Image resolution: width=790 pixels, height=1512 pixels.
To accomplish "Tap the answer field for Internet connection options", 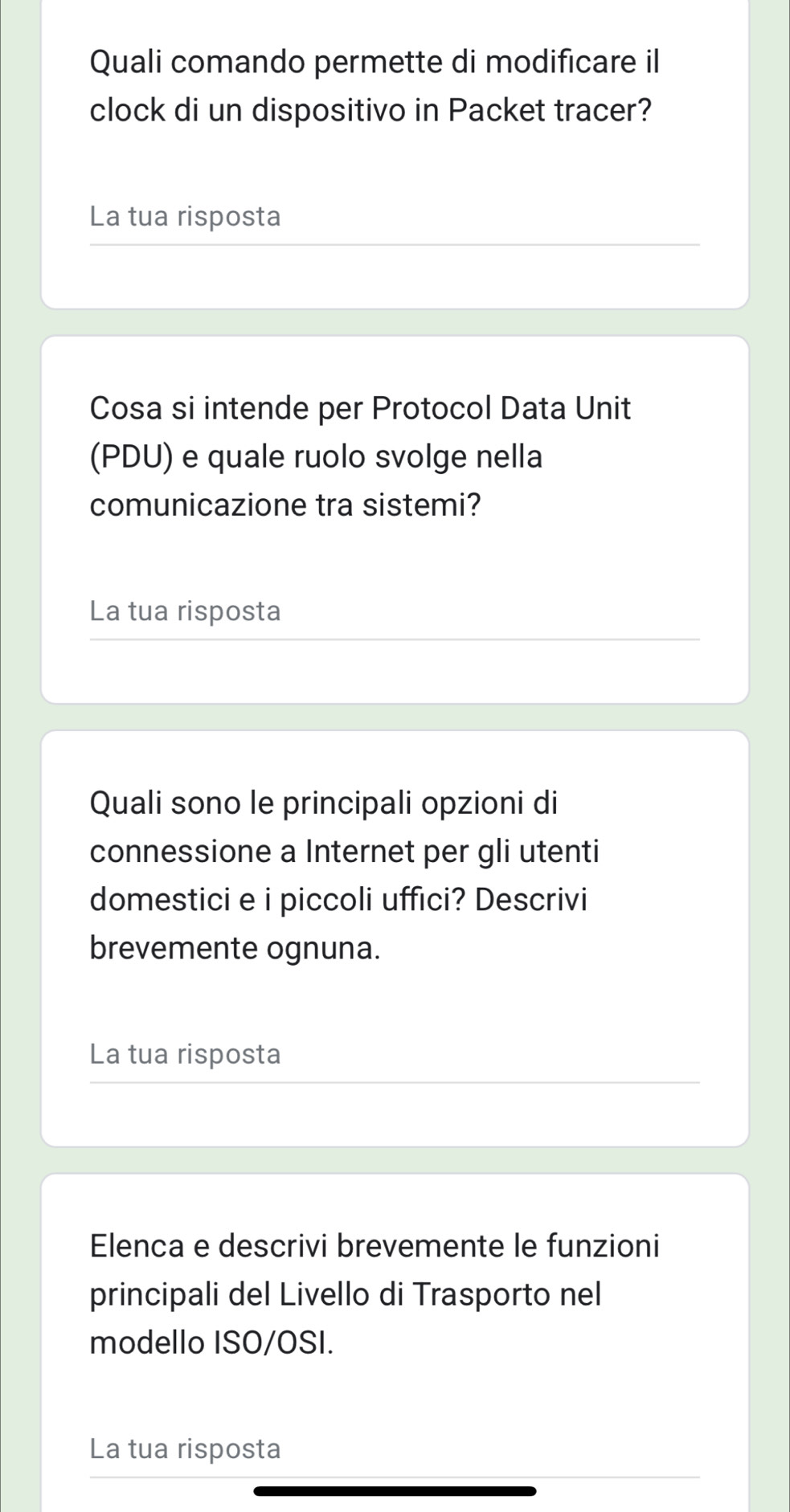I will coord(394,1054).
